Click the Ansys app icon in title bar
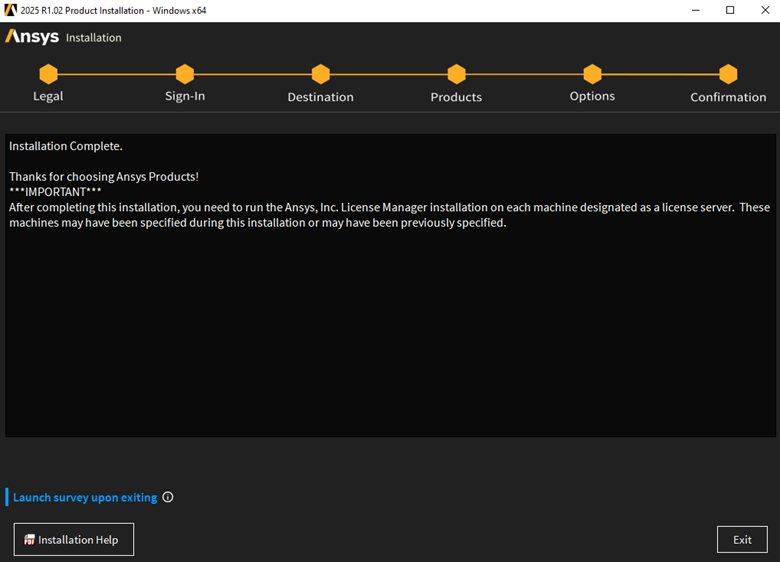 coord(11,10)
